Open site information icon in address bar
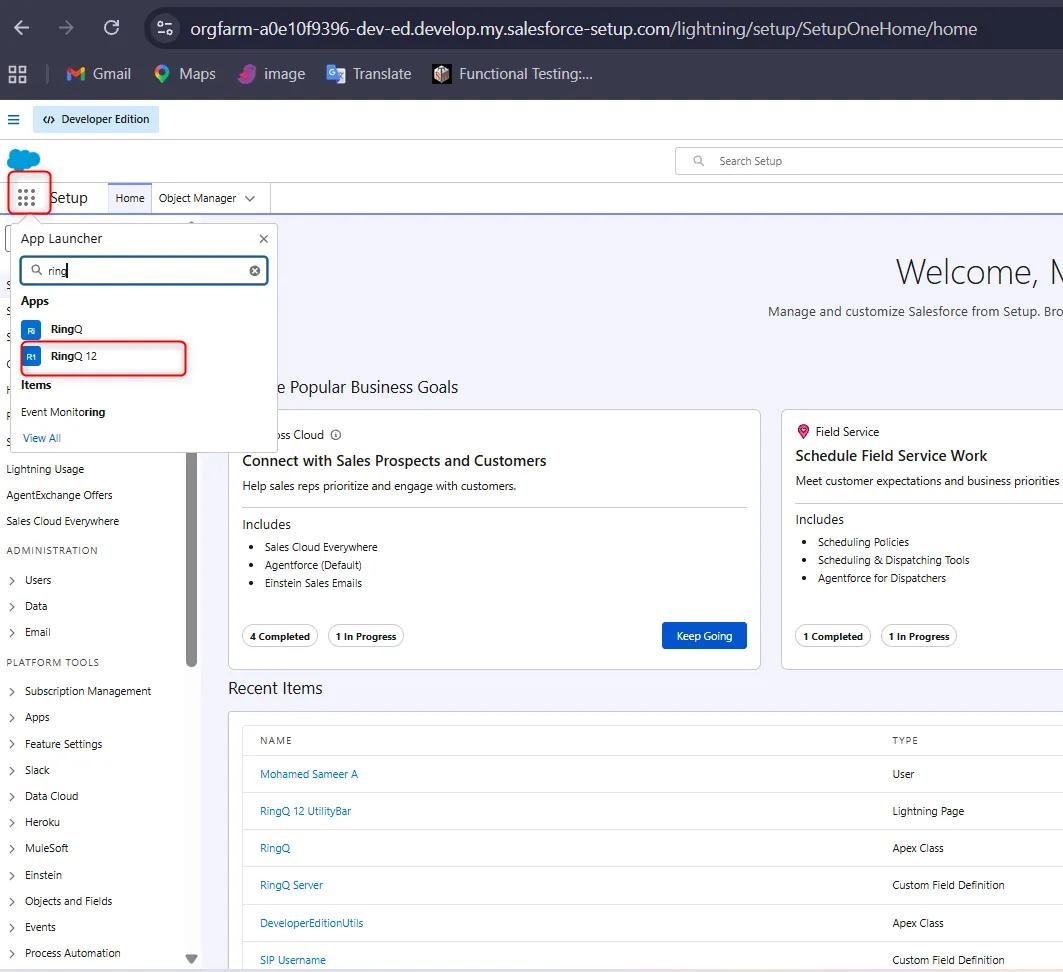 click(x=165, y=28)
